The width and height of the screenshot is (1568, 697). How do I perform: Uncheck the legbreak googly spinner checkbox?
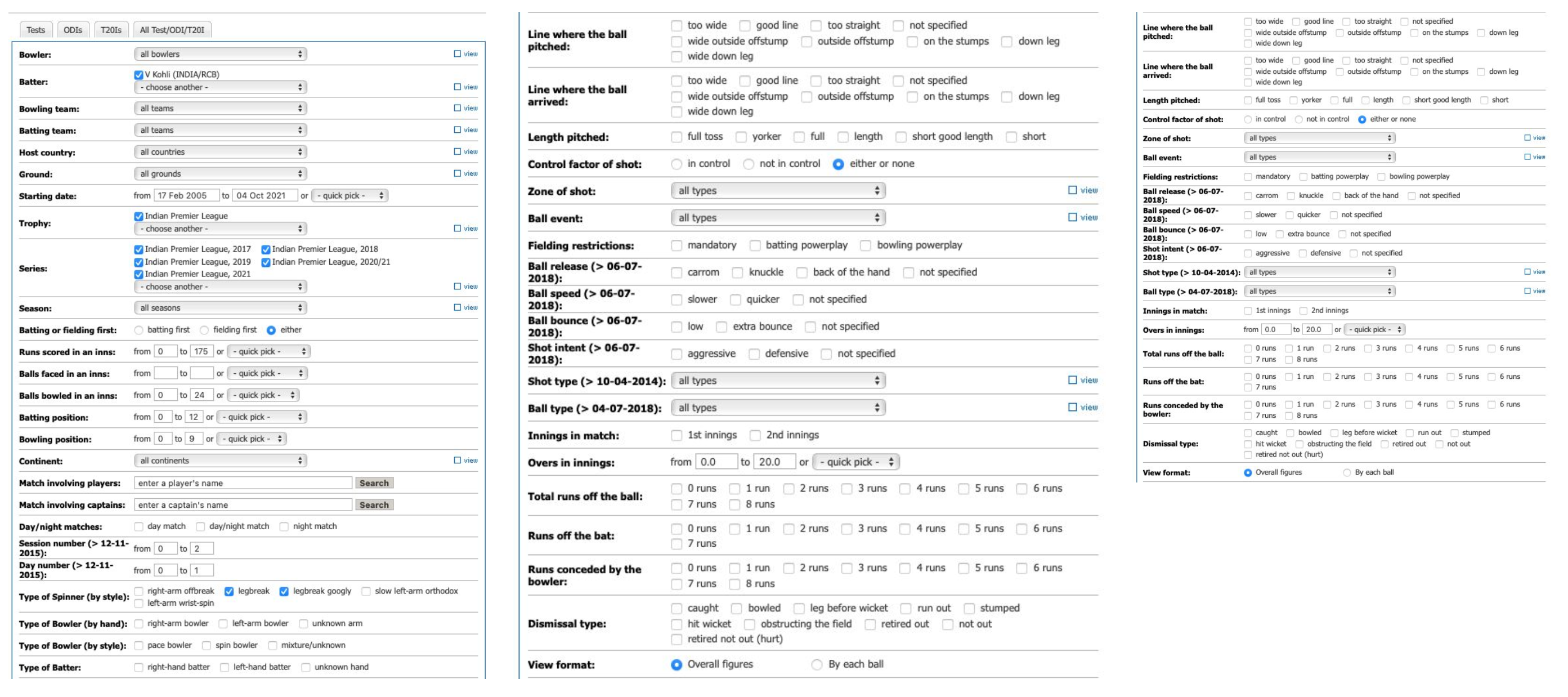click(284, 591)
